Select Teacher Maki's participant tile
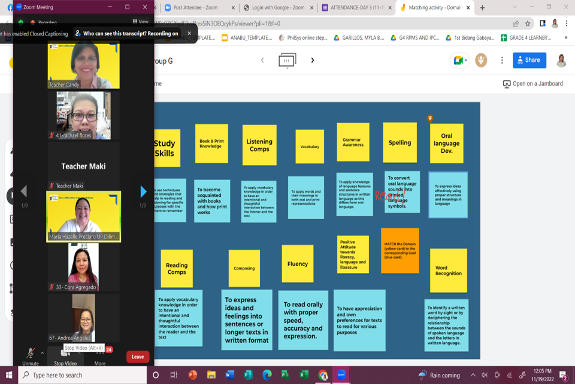The image size is (575, 384). (x=84, y=166)
